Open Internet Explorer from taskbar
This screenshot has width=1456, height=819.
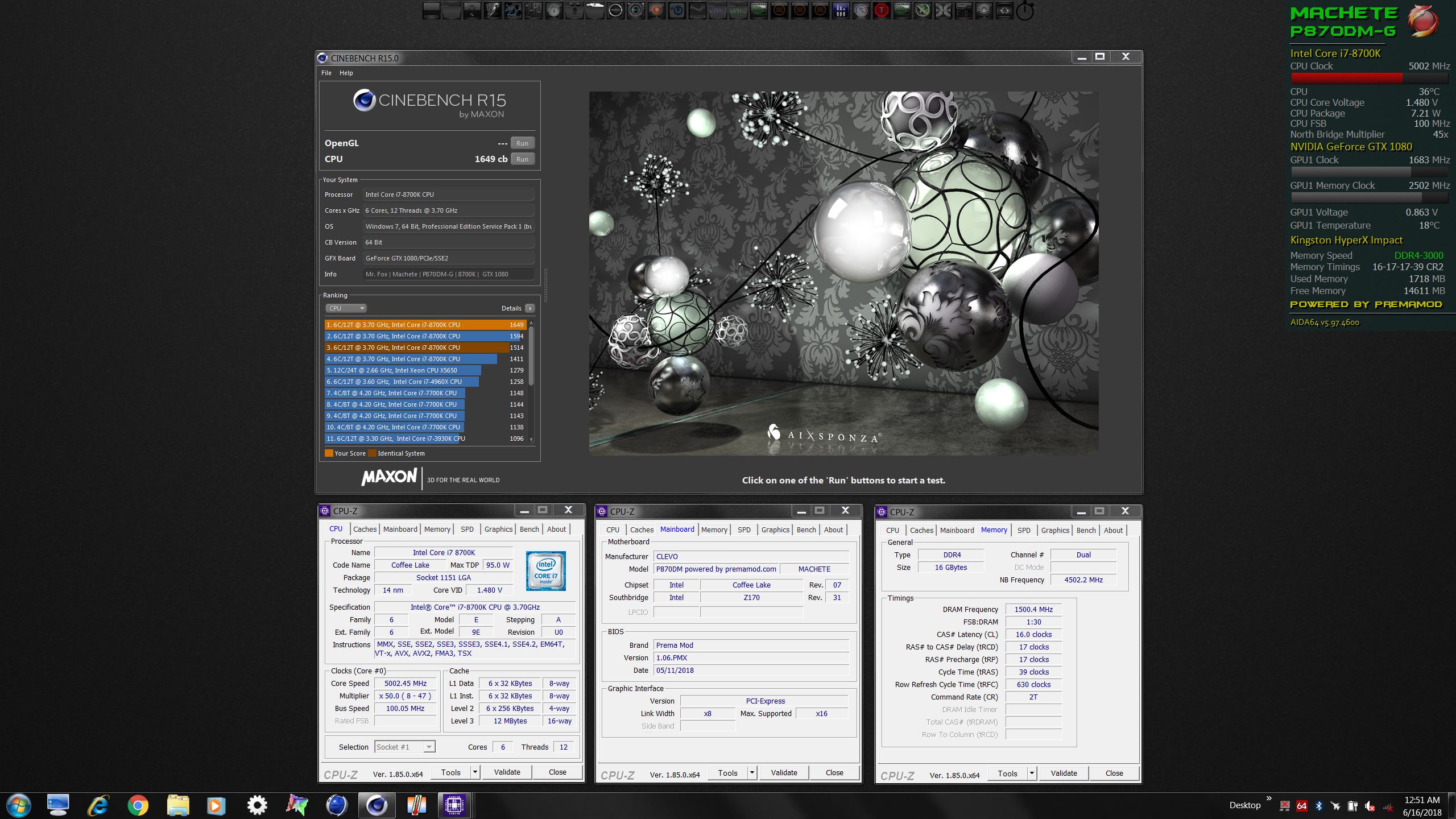[x=98, y=805]
